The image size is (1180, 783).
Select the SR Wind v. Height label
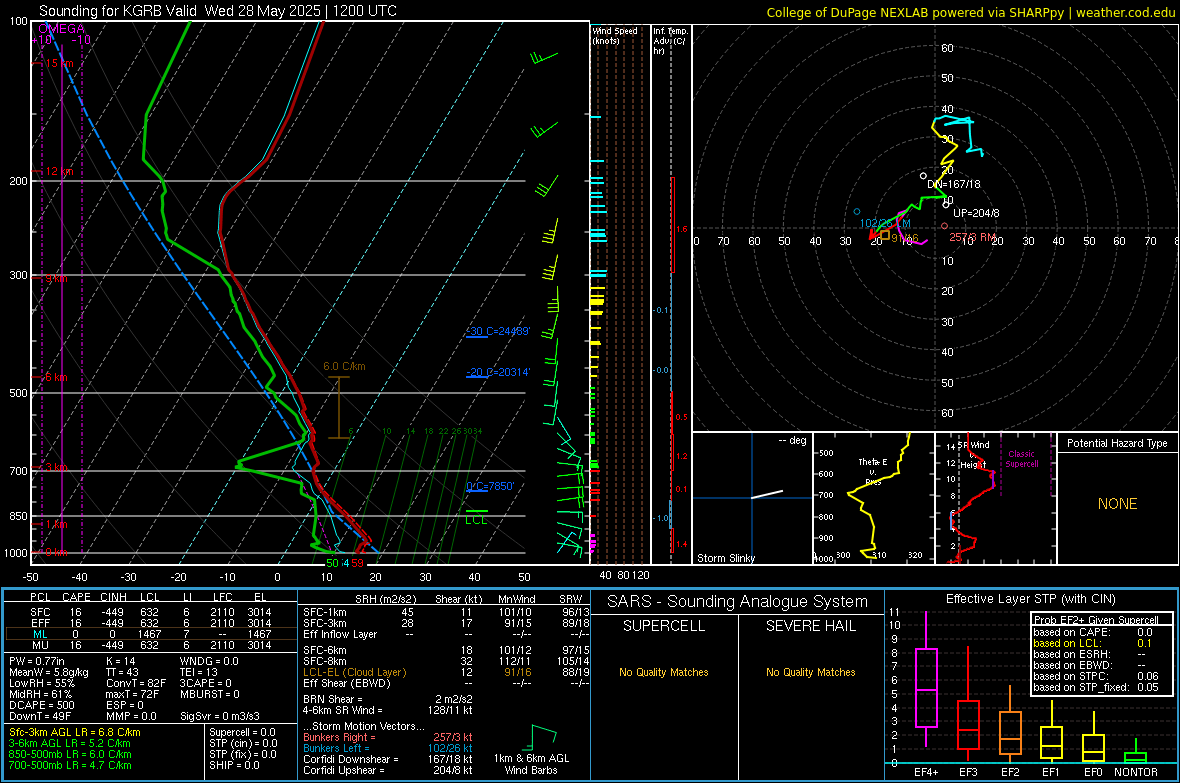click(x=974, y=455)
